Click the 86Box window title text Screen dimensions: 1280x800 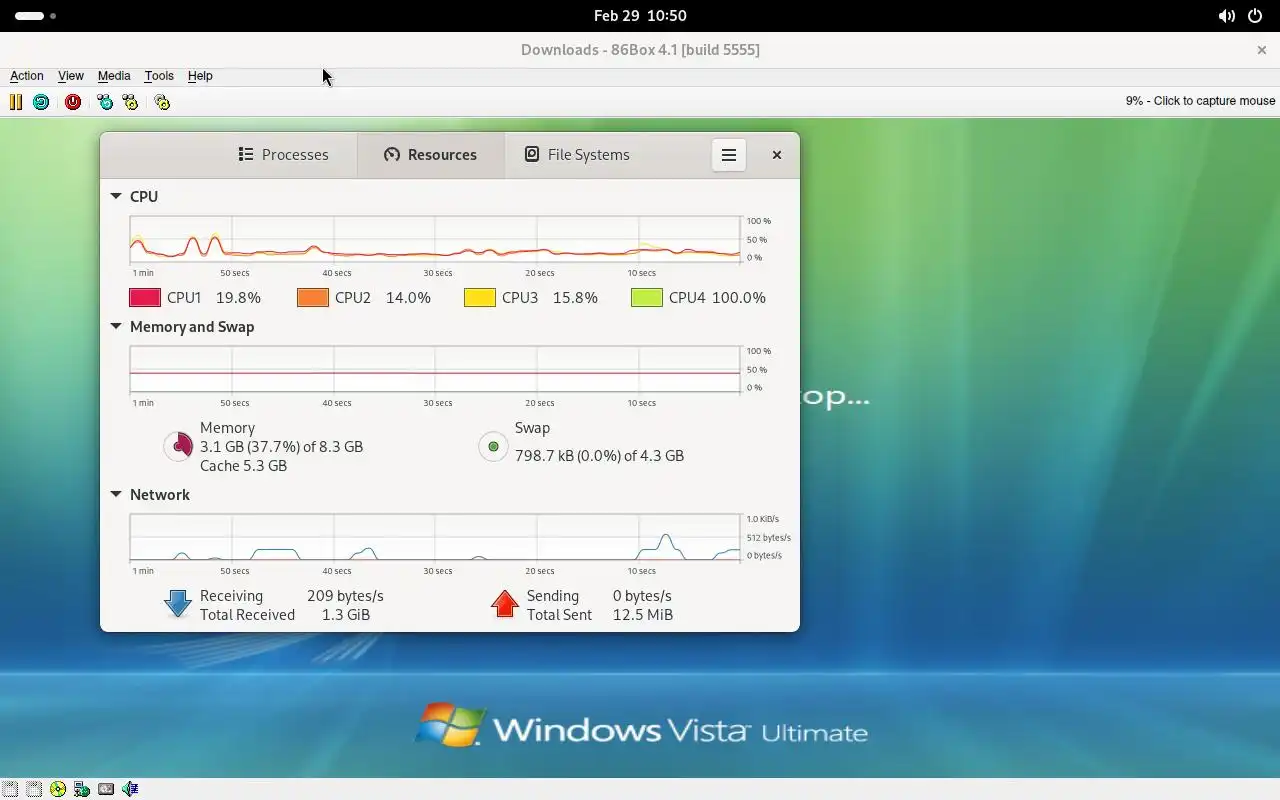click(640, 50)
